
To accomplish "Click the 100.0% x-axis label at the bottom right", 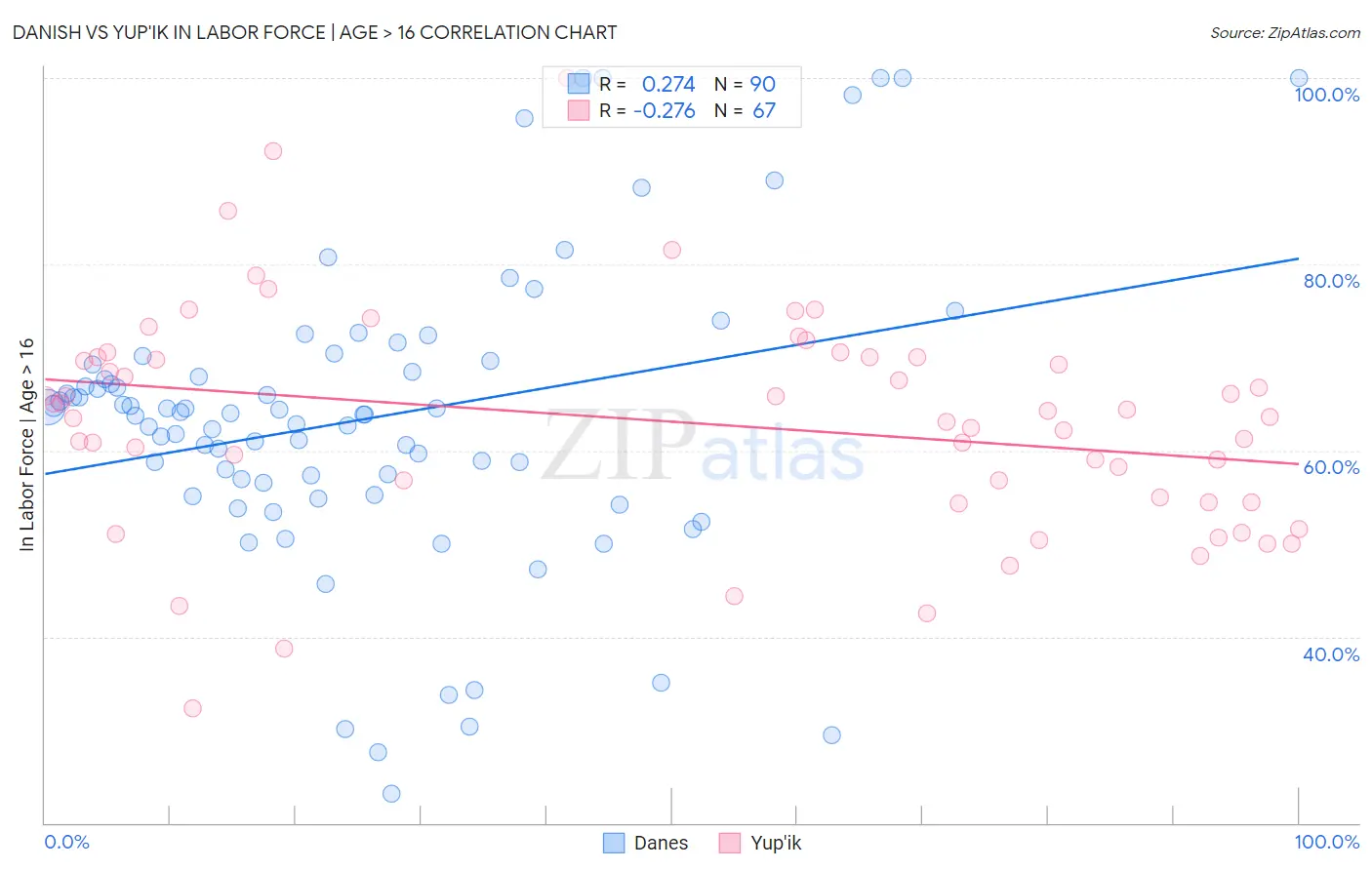I will click(1326, 842).
